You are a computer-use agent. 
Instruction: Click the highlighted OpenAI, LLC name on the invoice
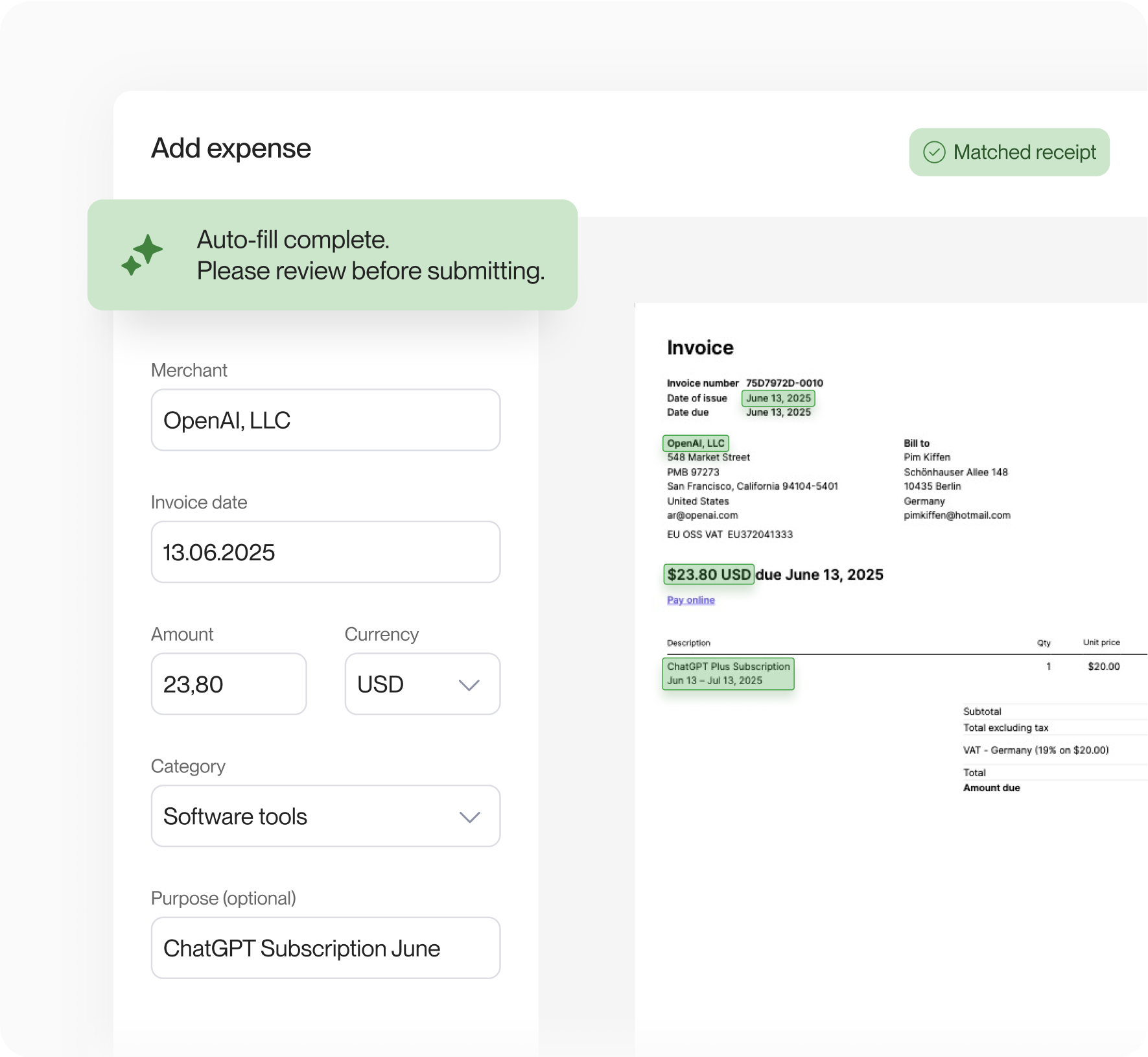[x=696, y=443]
